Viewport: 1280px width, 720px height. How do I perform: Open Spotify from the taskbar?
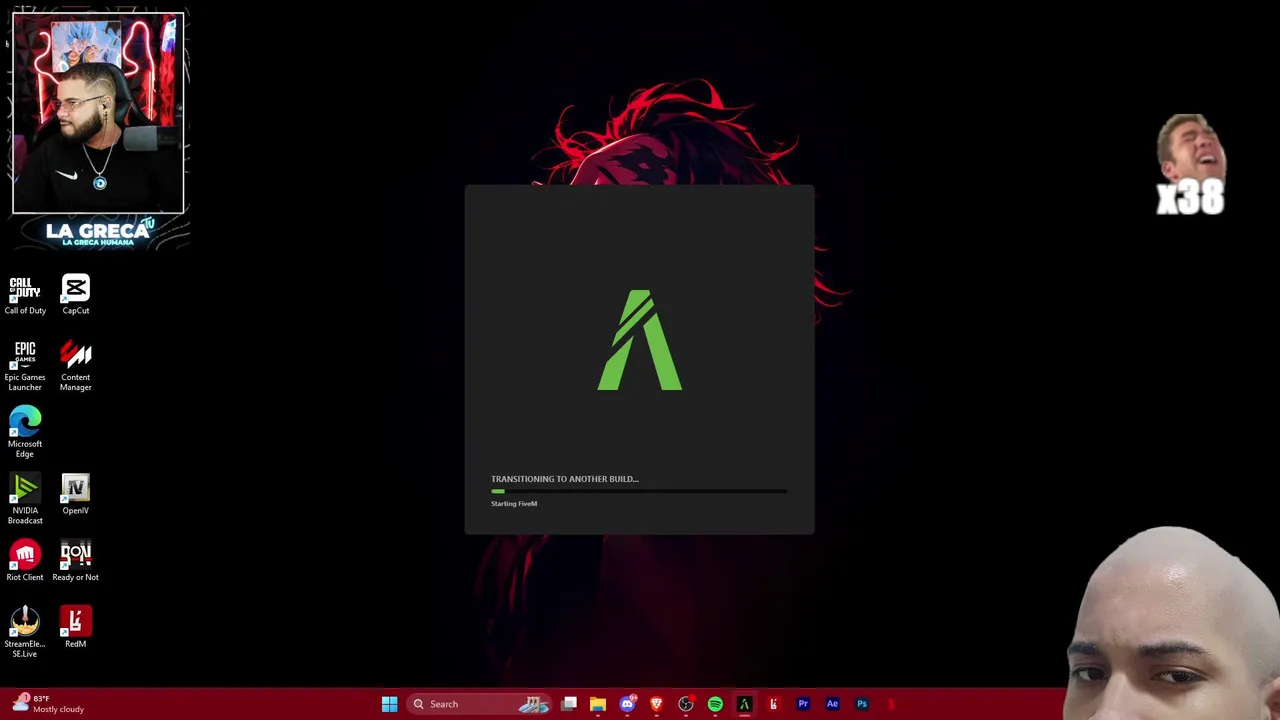point(715,704)
